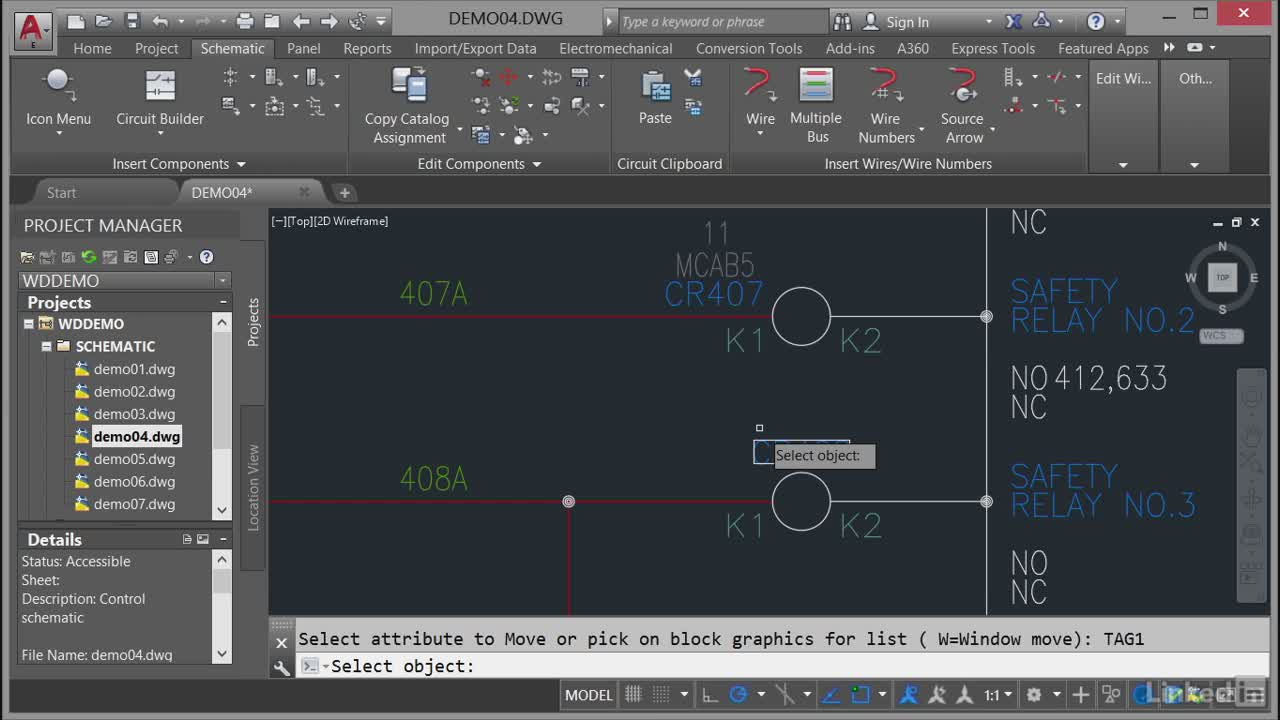Launch the Circuit Builder tool
The width and height of the screenshot is (1280, 720).
(x=159, y=101)
